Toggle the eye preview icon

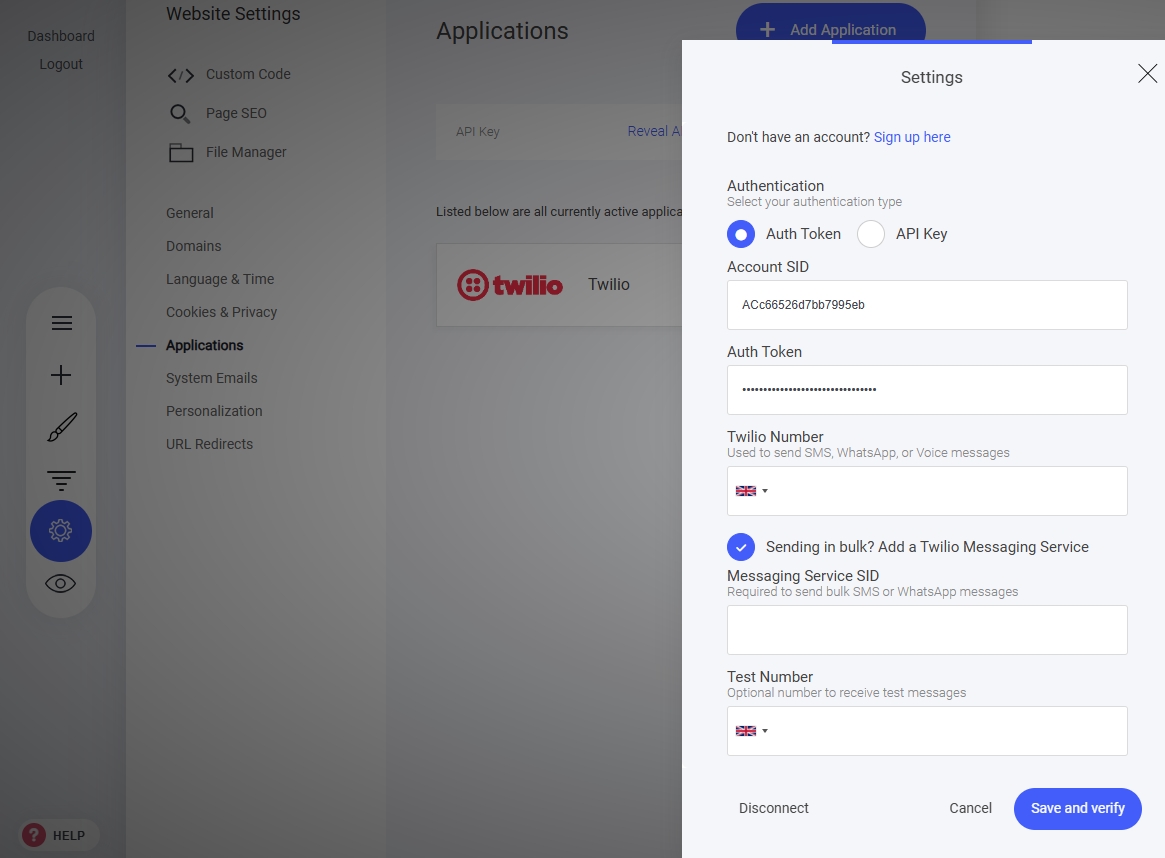coord(61,584)
